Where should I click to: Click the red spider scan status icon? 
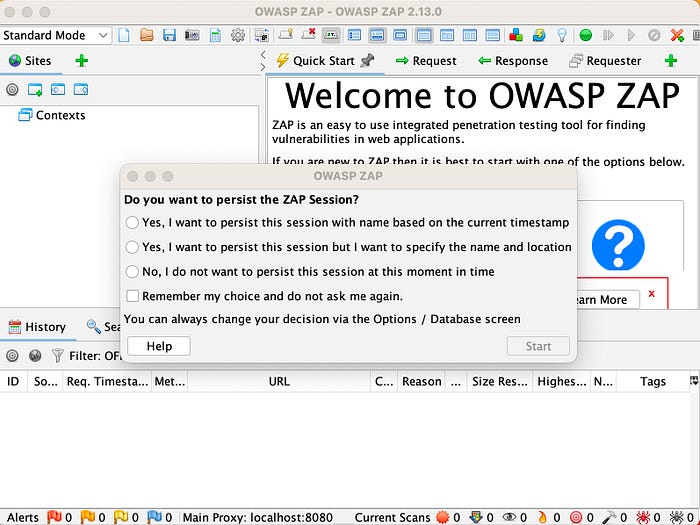click(643, 517)
